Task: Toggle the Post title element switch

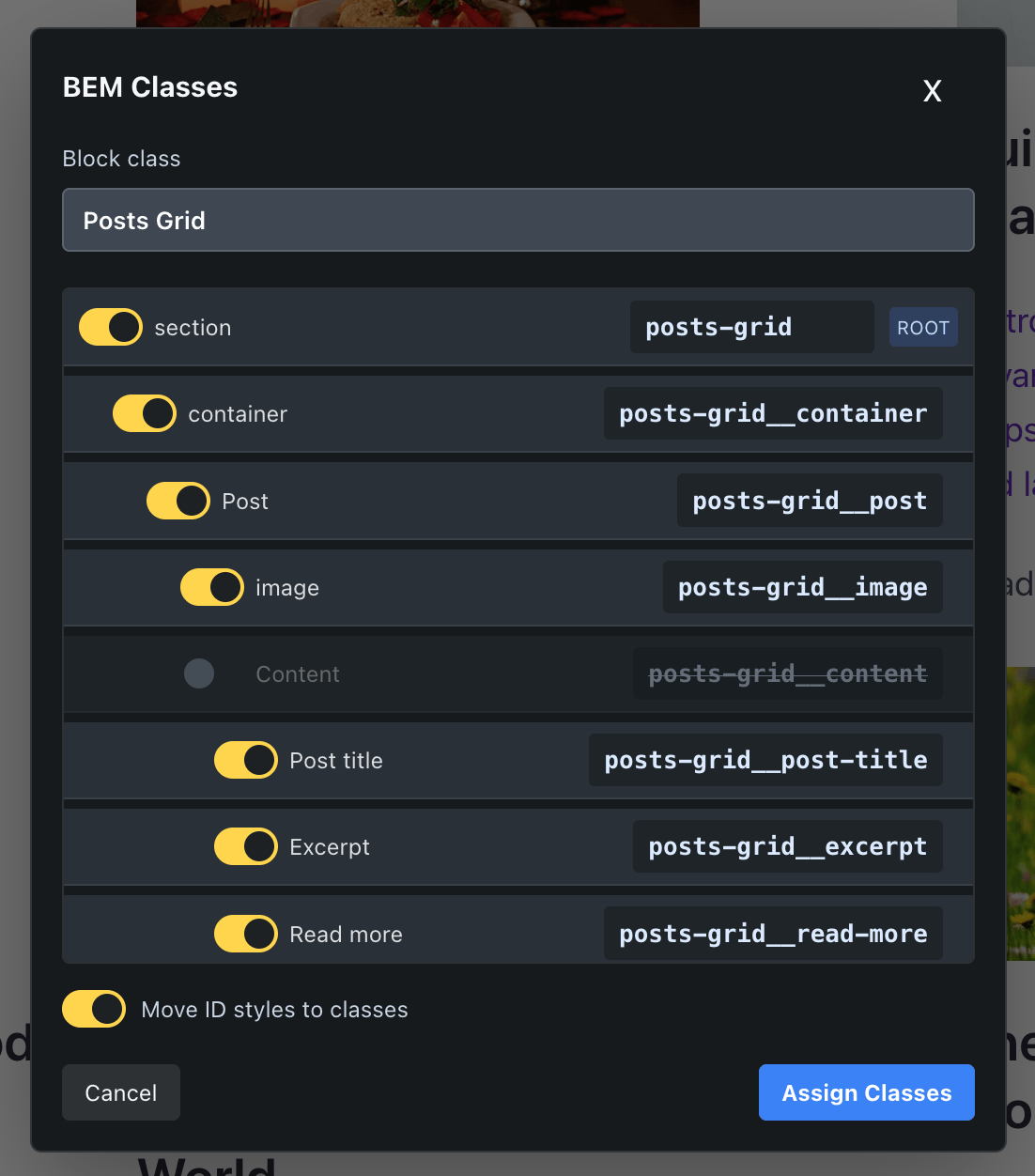Action: point(246,760)
